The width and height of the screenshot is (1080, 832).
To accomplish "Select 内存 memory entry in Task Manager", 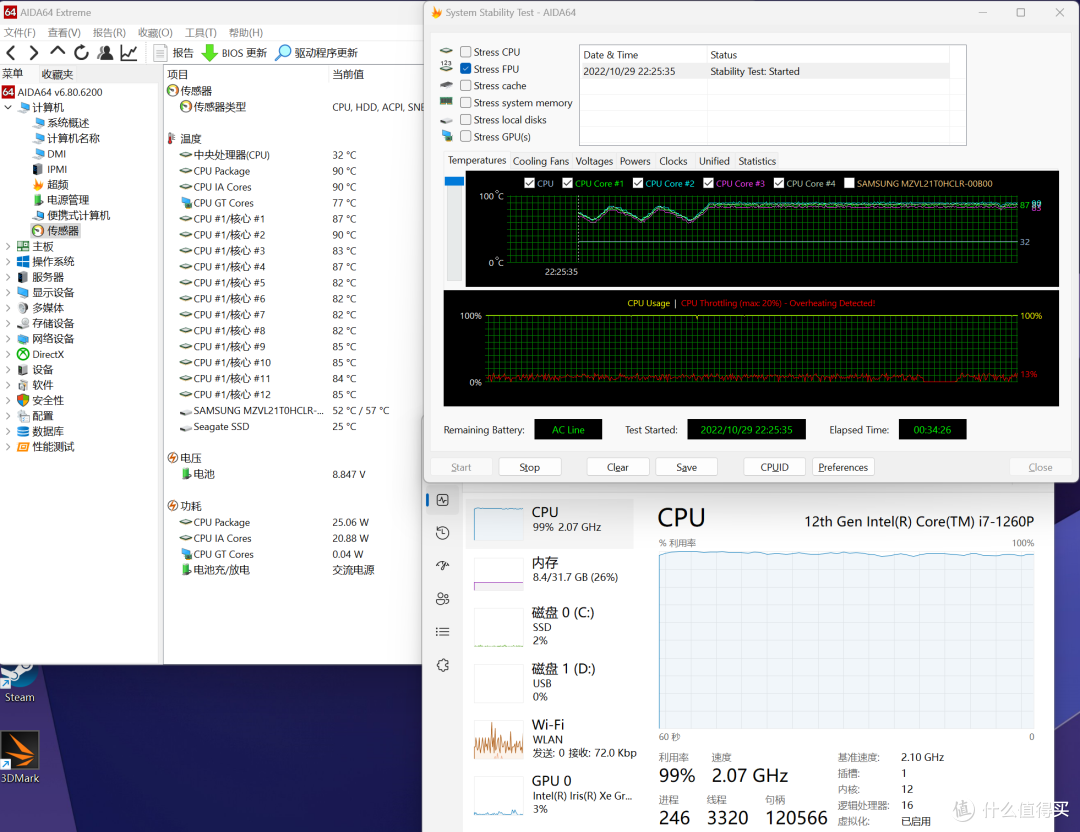I will tap(550, 574).
